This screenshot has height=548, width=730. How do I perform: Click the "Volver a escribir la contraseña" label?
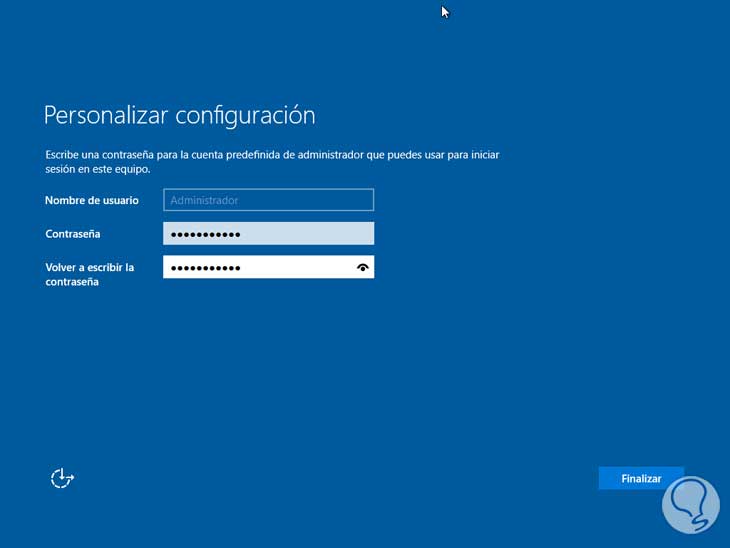point(89,274)
